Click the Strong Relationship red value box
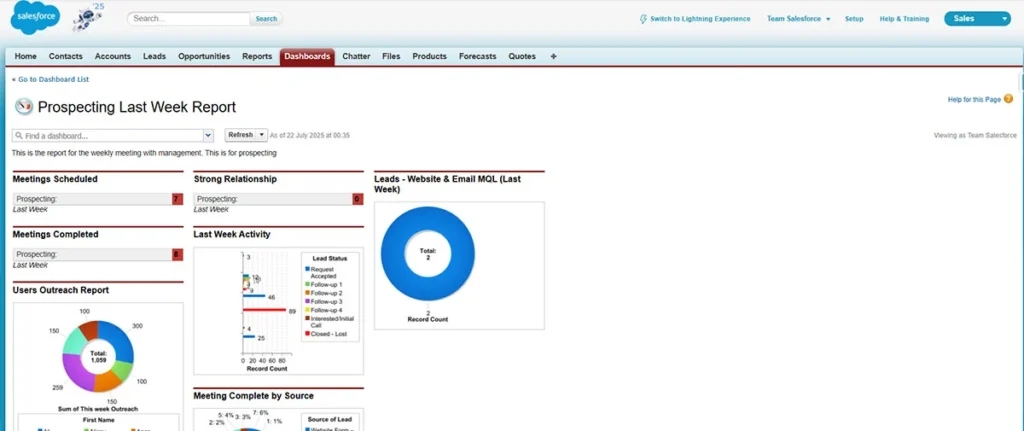This screenshot has width=1024, height=431. (358, 199)
